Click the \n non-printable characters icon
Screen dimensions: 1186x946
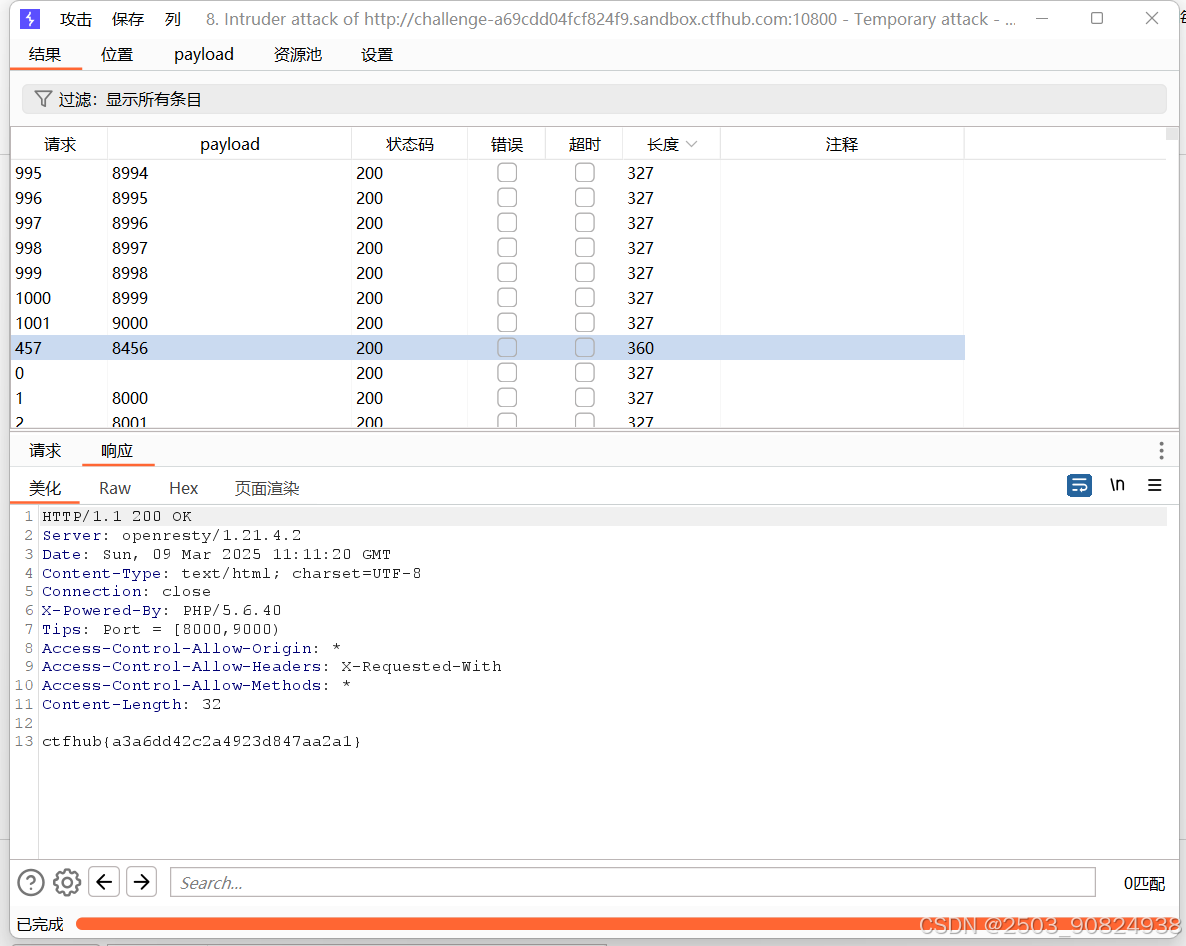(x=1117, y=485)
